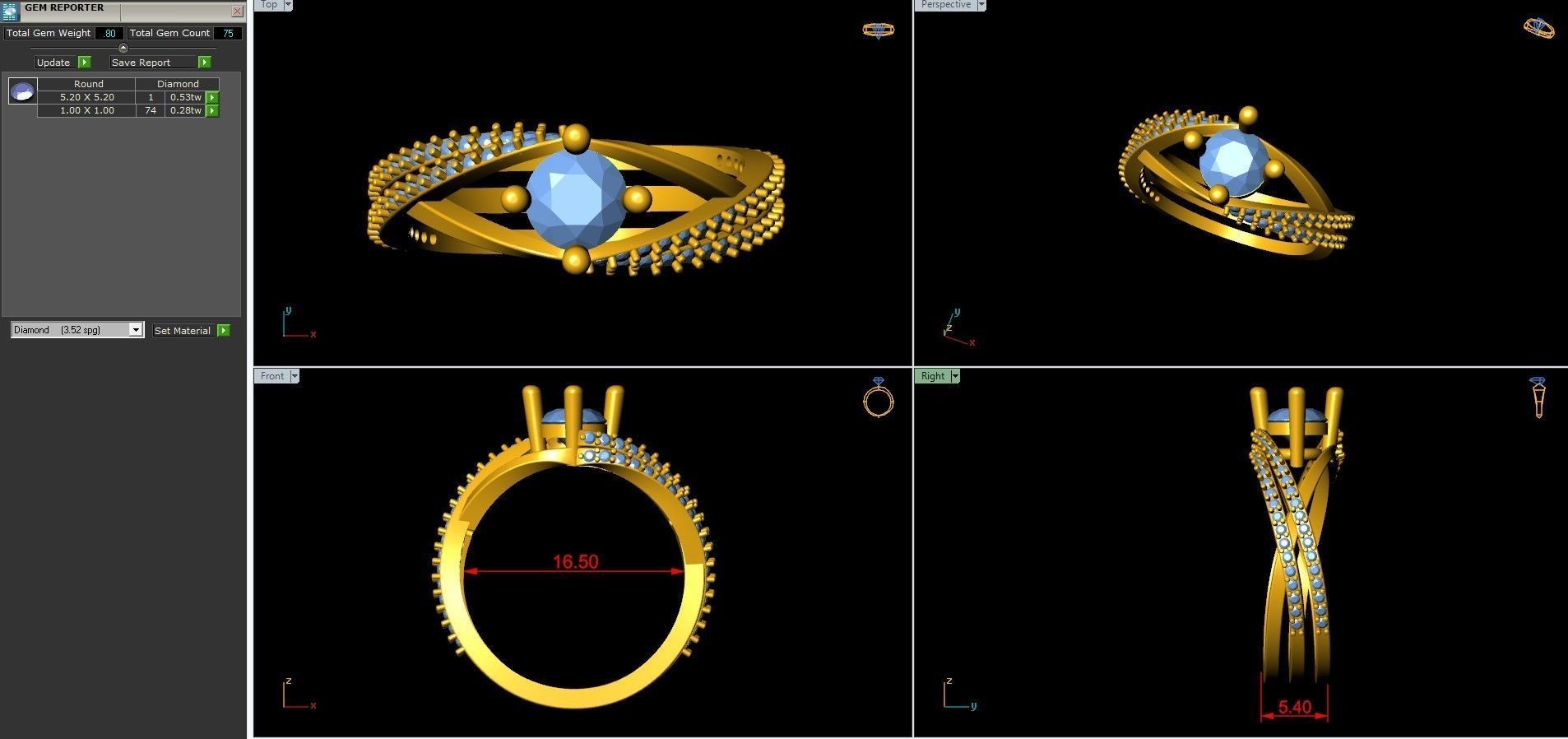1568x739 pixels.
Task: Select the blue center stone in Top view
Action: pyautogui.click(x=575, y=198)
